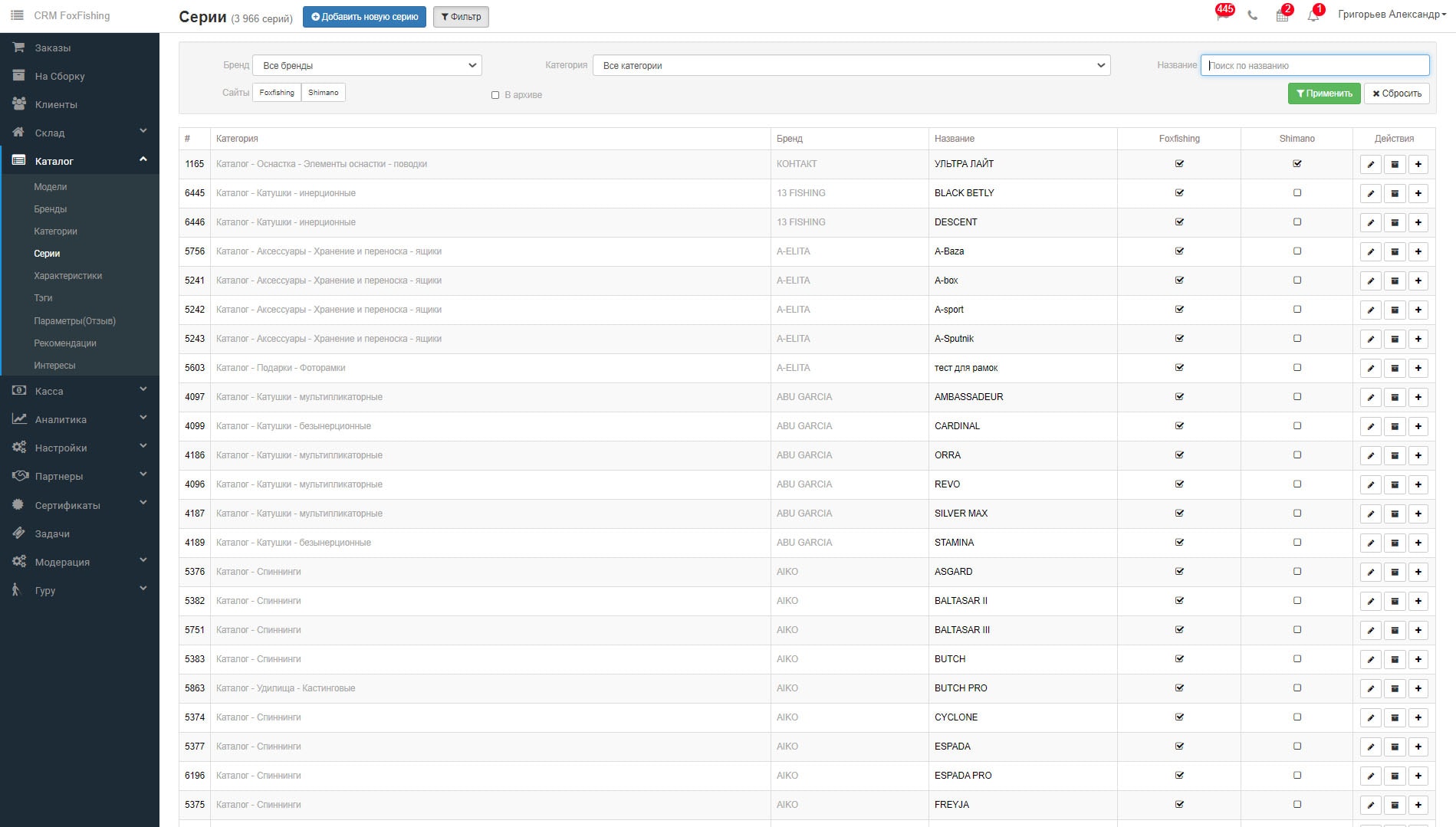The height and width of the screenshot is (827, 1456).
Task: Click the people icon for Клиенты
Action: pos(18,104)
